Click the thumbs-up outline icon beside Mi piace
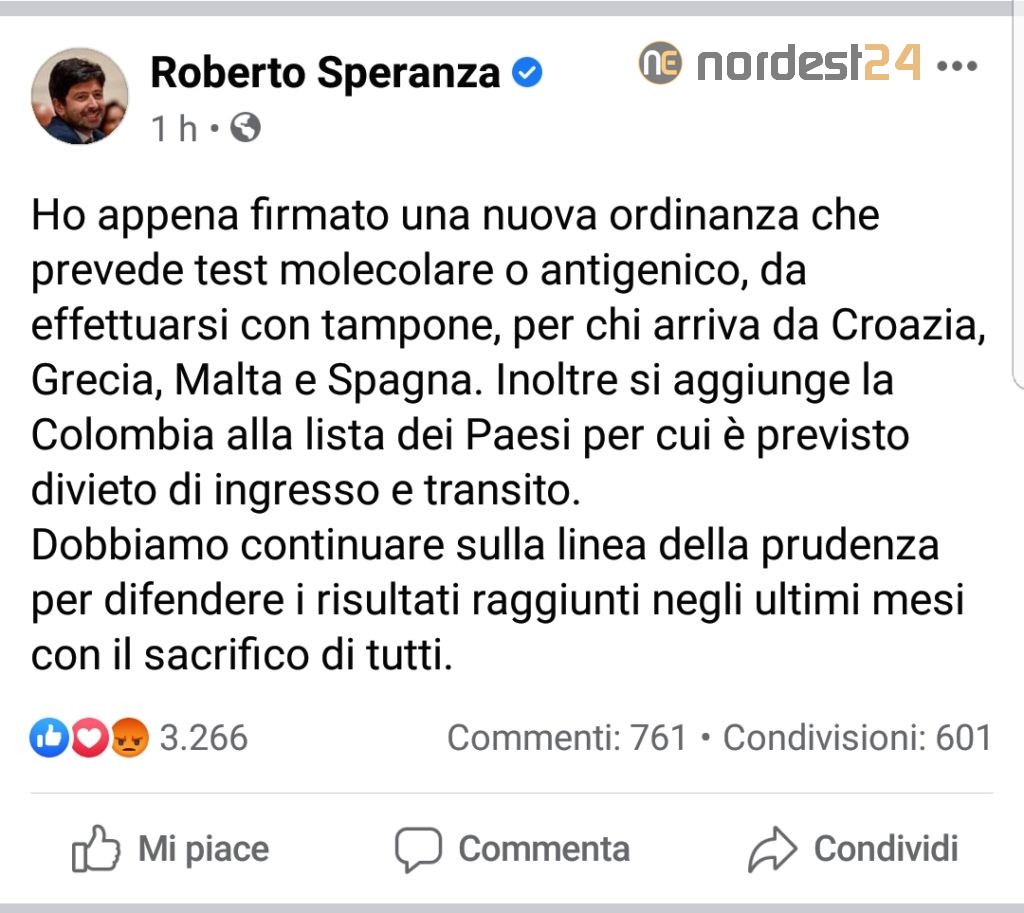1024x913 pixels. (x=96, y=849)
